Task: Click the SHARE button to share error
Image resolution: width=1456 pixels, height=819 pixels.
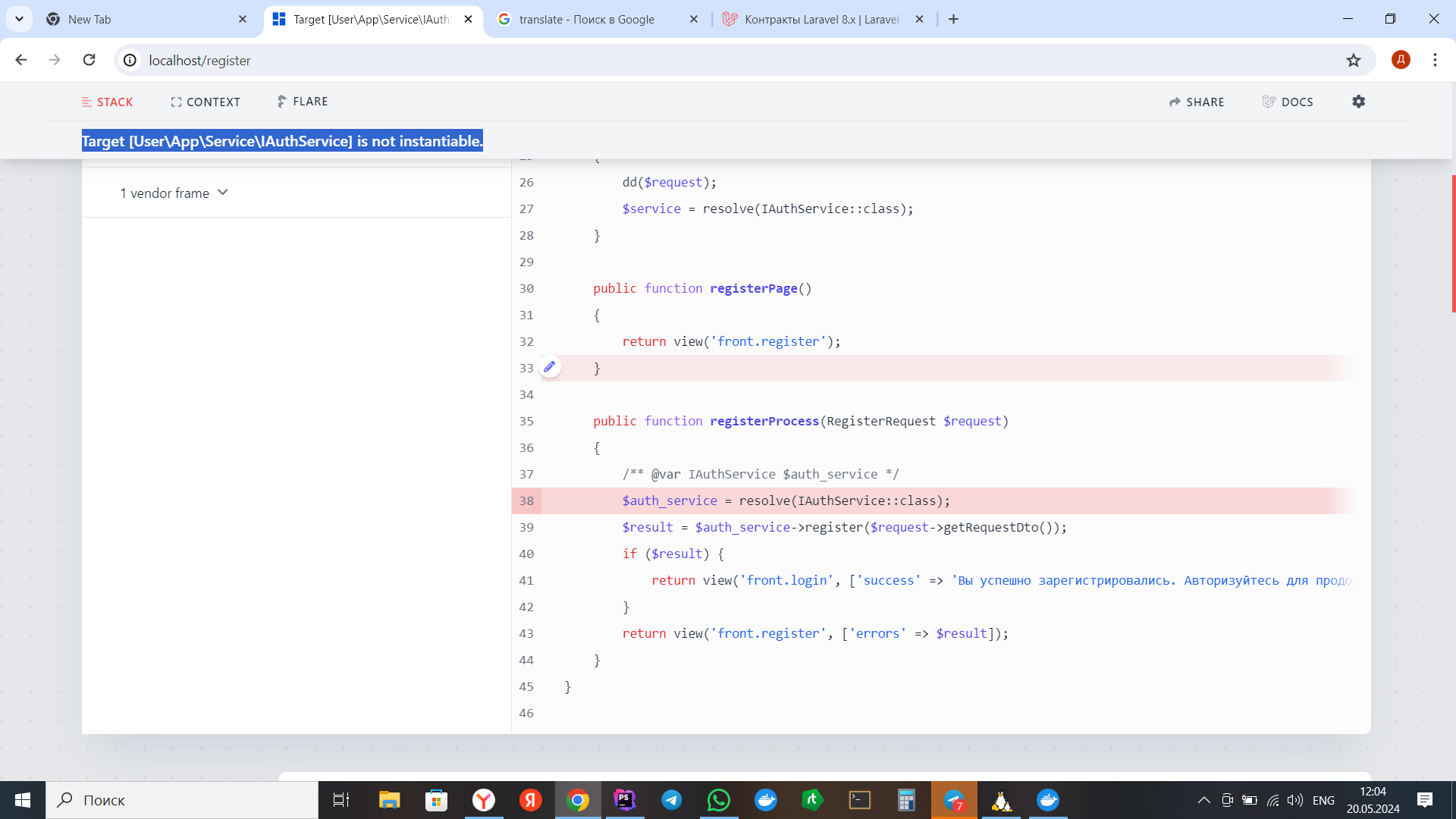Action: point(1197,101)
